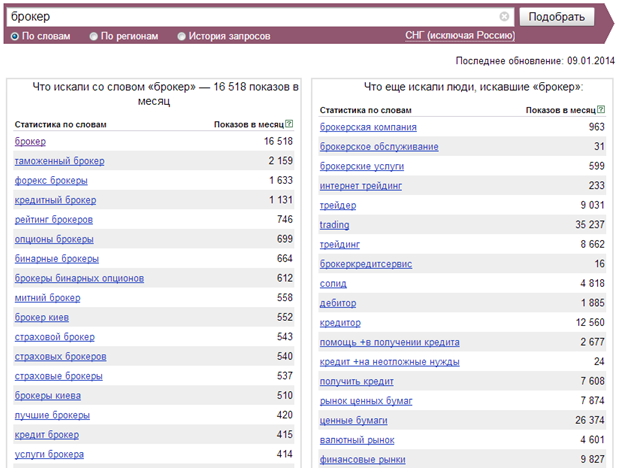Image resolution: width=620 pixels, height=472 pixels.
Task: Open the 'финансовые рынки' link
Action: click(363, 460)
